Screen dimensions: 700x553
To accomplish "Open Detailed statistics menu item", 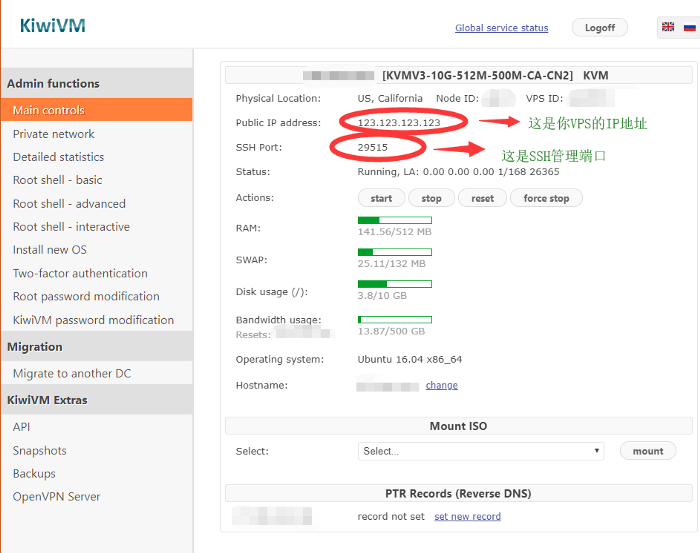I will 58,157.
